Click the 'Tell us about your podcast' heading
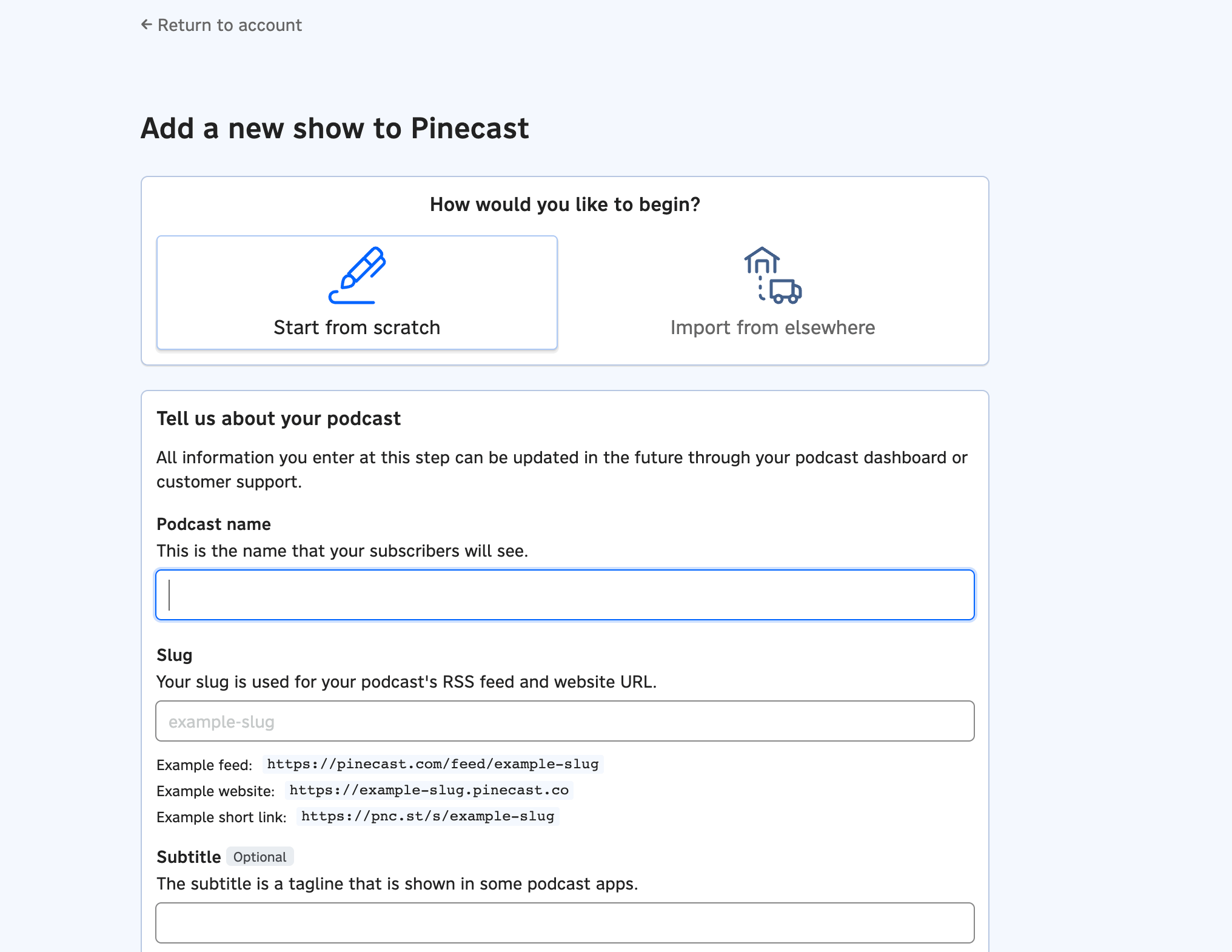 (x=278, y=418)
